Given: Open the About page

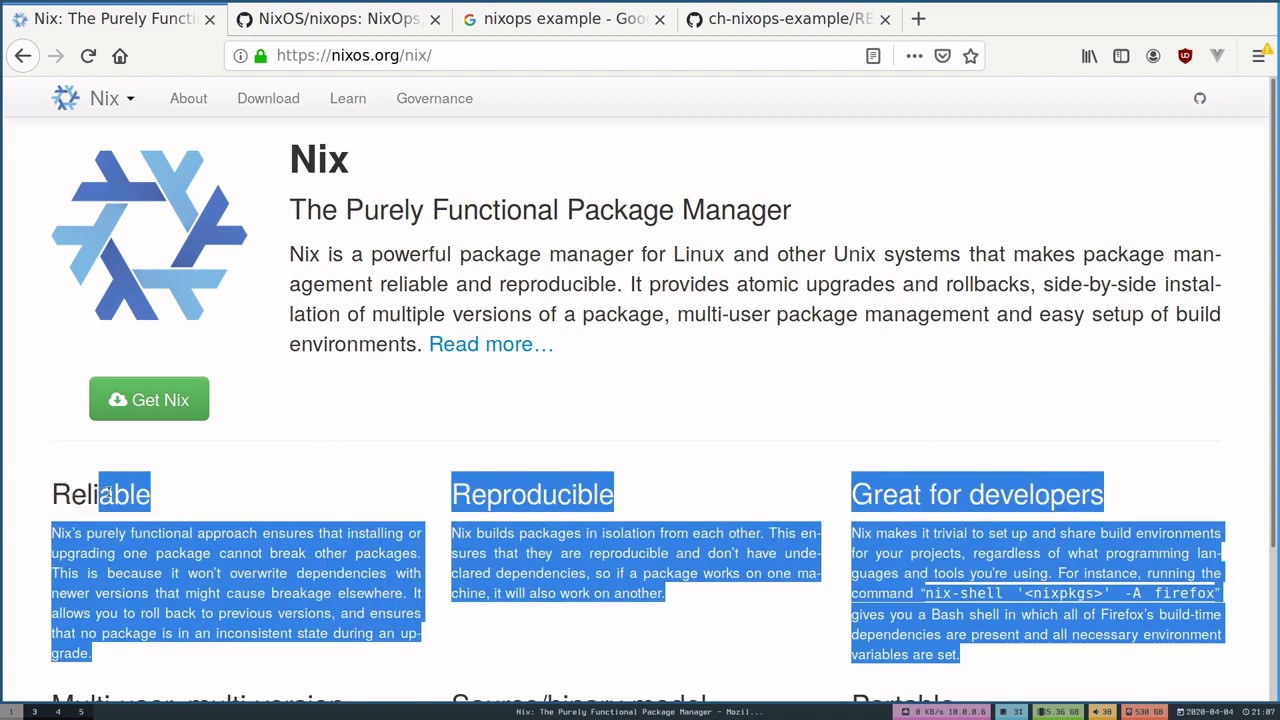Looking at the screenshot, I should (188, 98).
